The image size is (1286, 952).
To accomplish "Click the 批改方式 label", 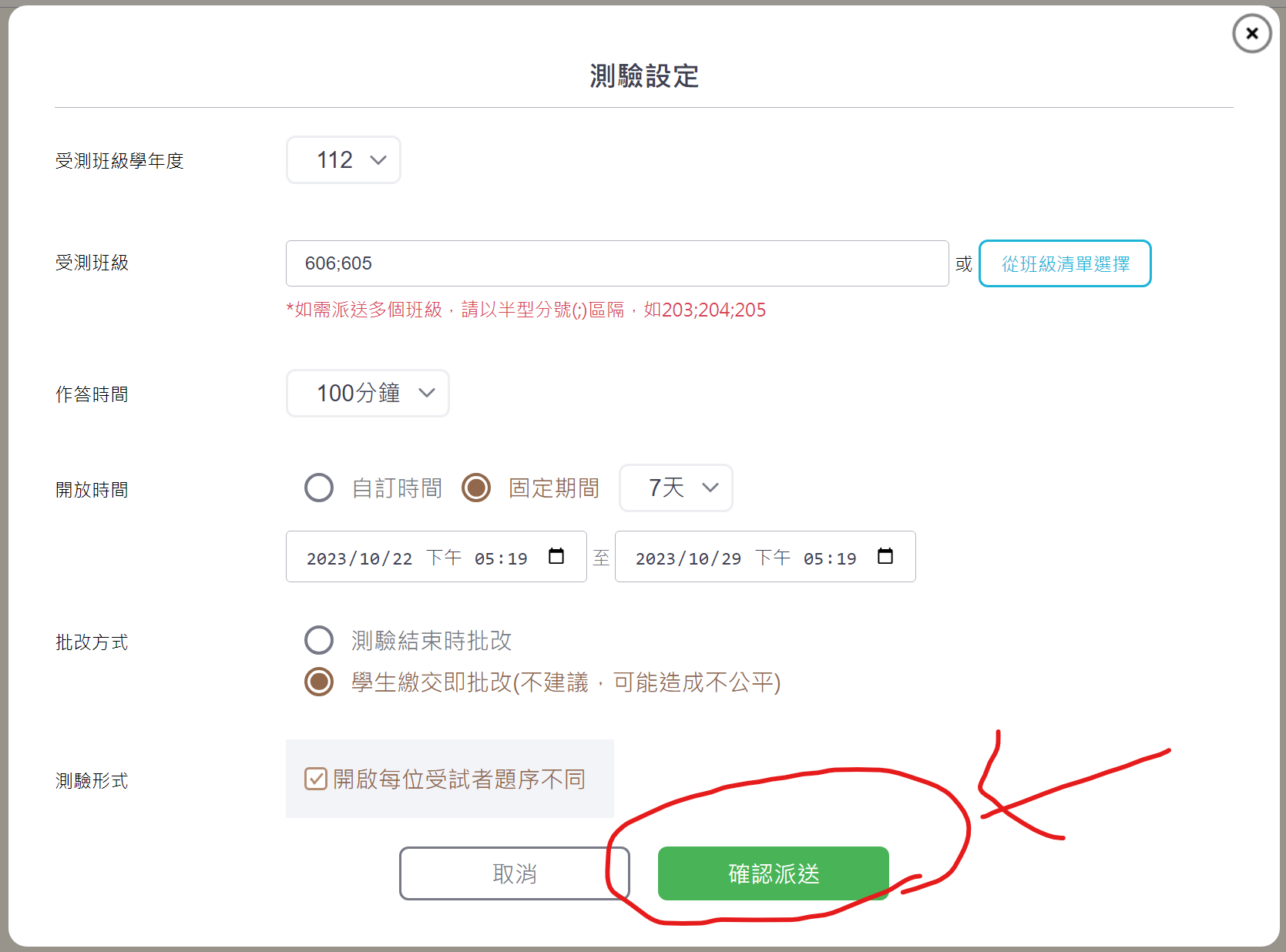I will pos(92,642).
